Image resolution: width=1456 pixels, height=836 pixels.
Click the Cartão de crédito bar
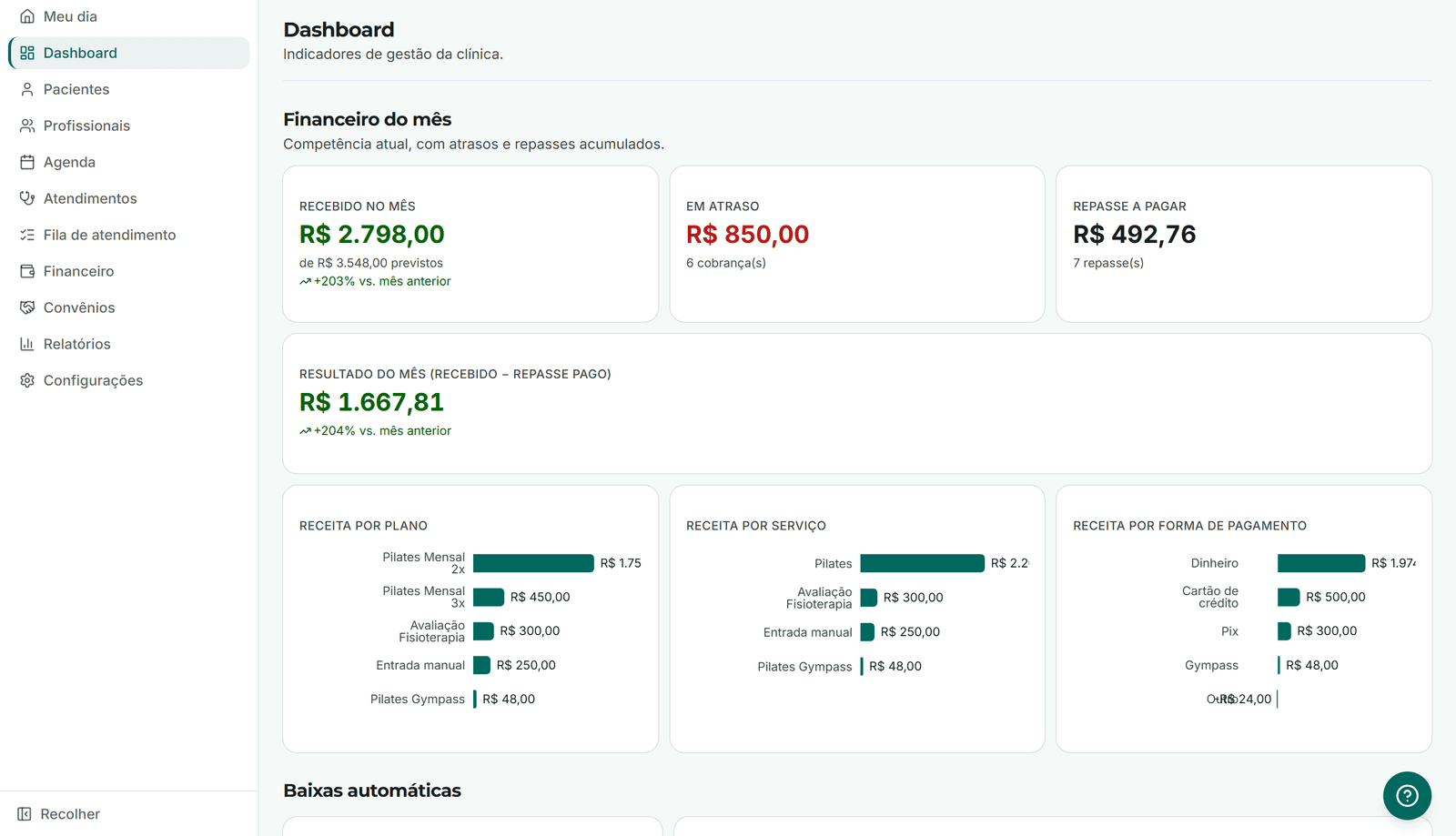pos(1289,597)
